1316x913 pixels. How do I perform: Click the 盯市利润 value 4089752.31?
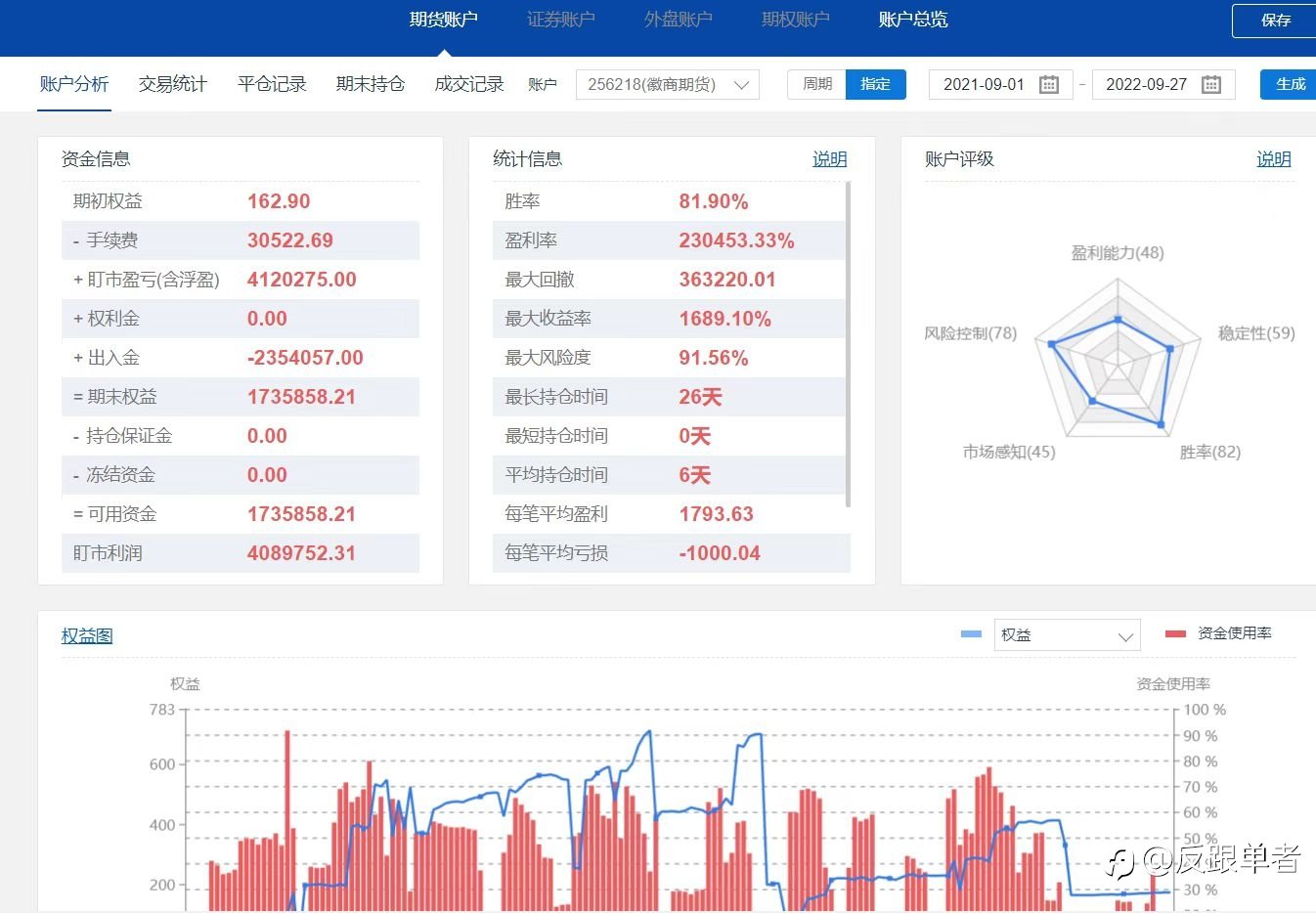[x=301, y=553]
